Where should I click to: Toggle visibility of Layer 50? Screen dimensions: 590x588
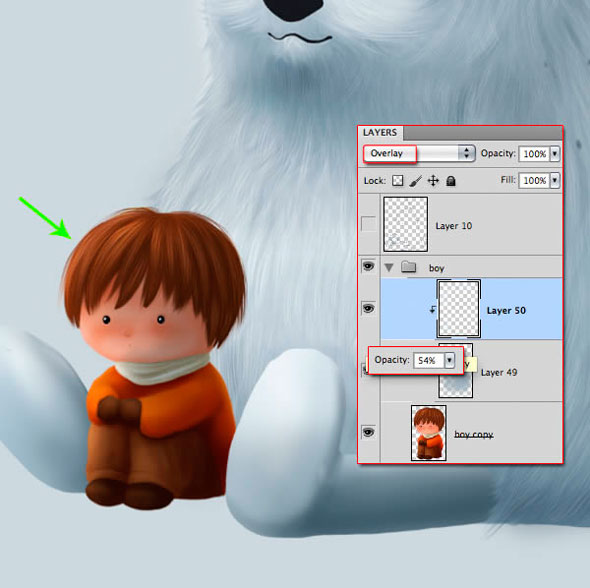(368, 308)
